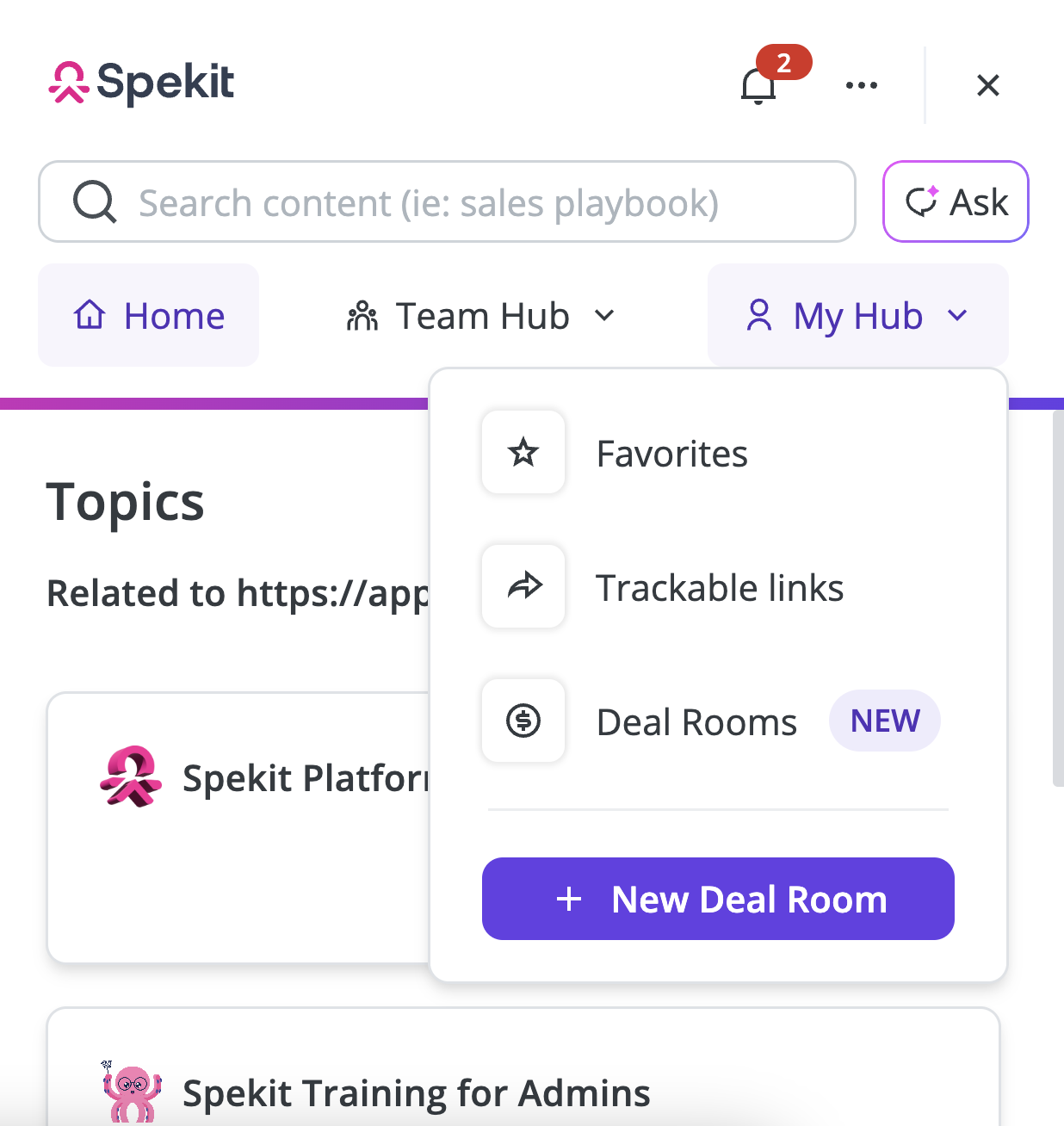This screenshot has height=1126, width=1064.
Task: Click the Trackable links share arrow icon
Action: click(523, 586)
